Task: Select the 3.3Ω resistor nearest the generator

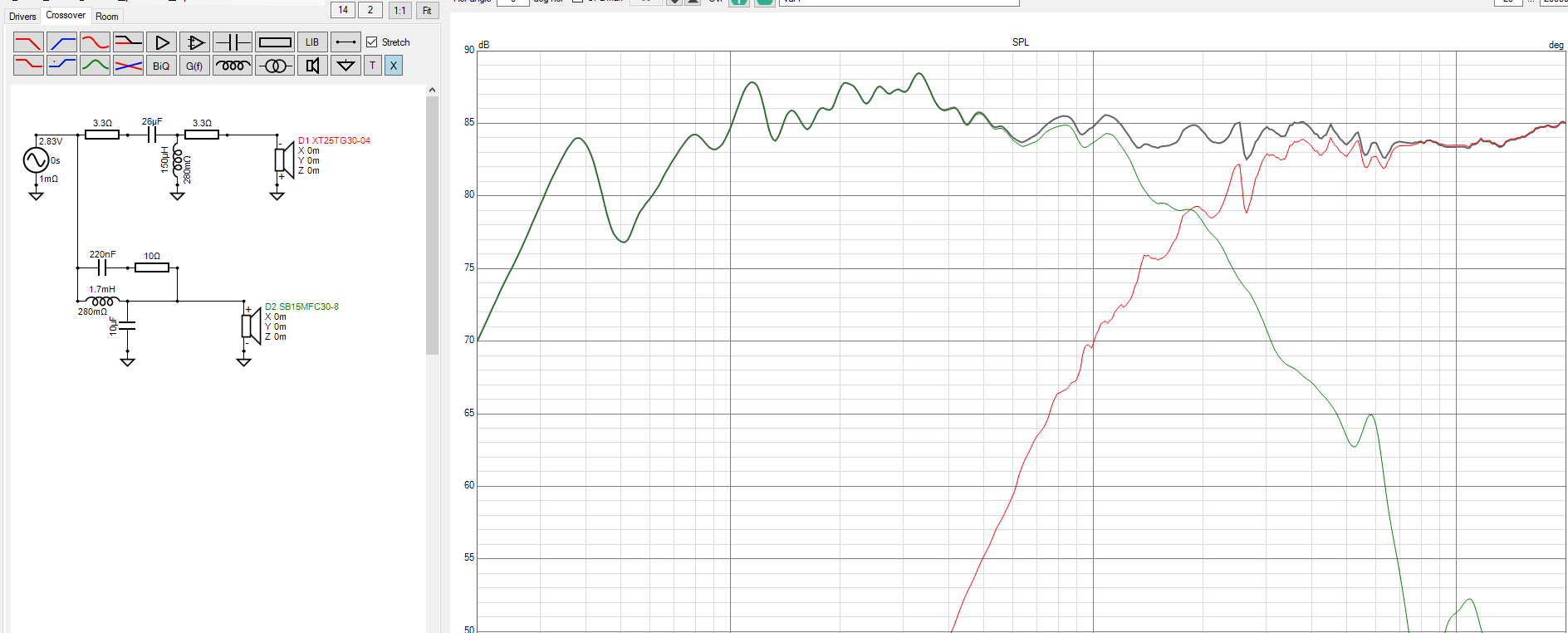Action: pos(102,134)
